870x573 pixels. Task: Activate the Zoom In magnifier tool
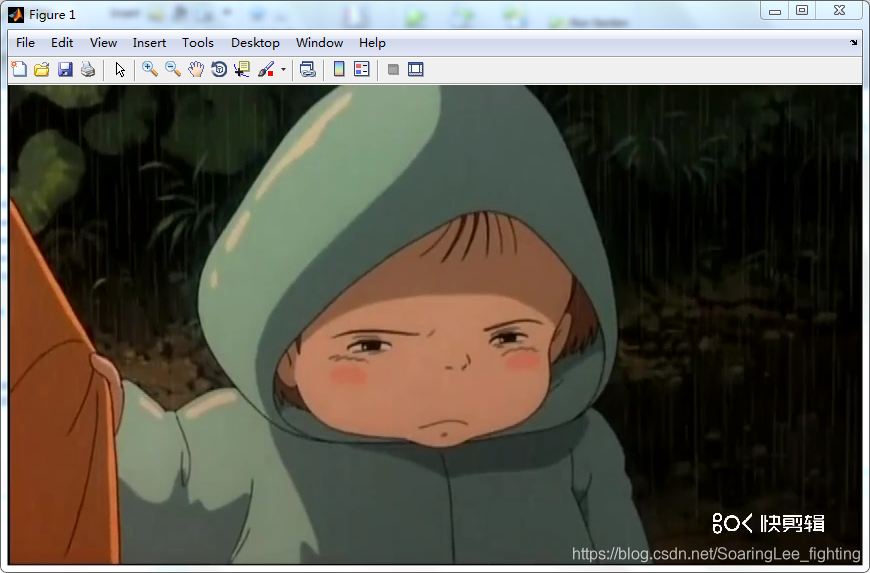click(x=150, y=69)
